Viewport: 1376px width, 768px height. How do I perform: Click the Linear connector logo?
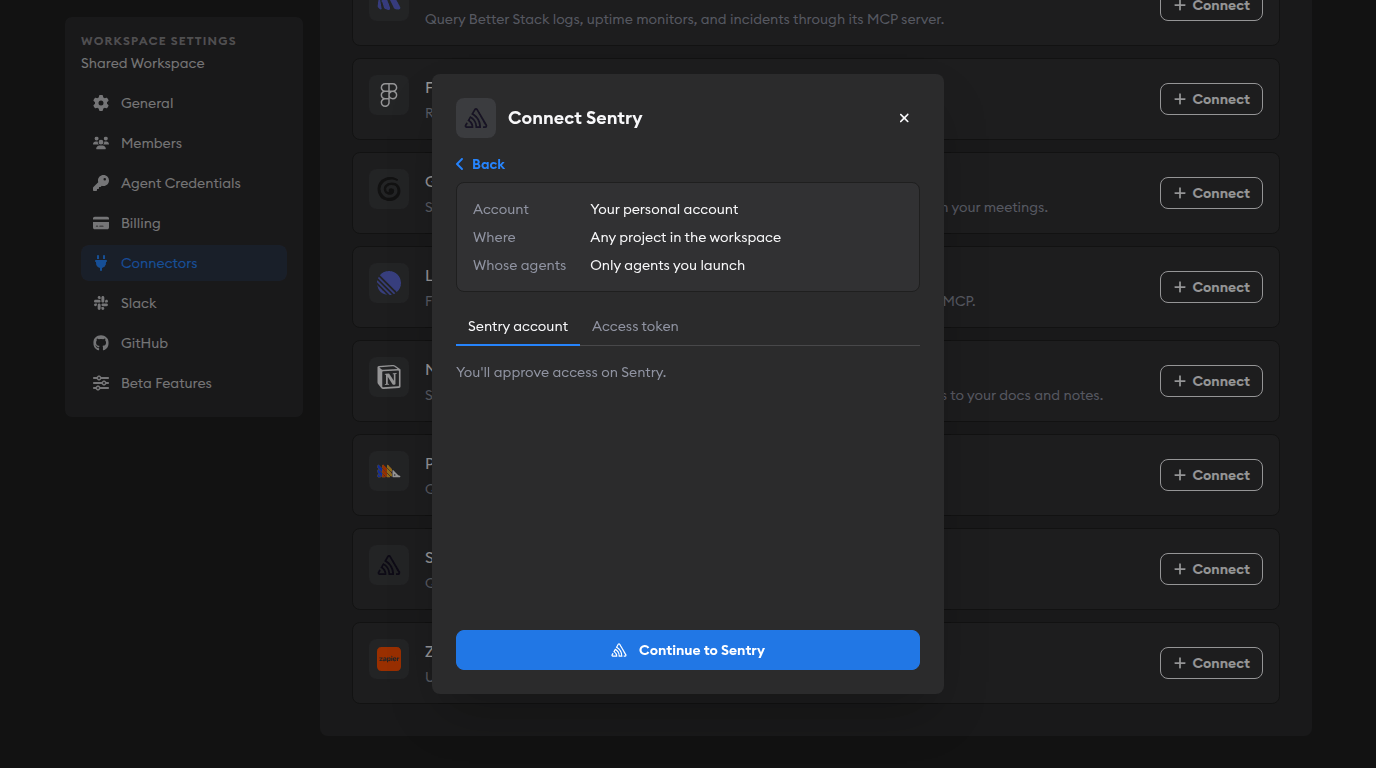389,283
